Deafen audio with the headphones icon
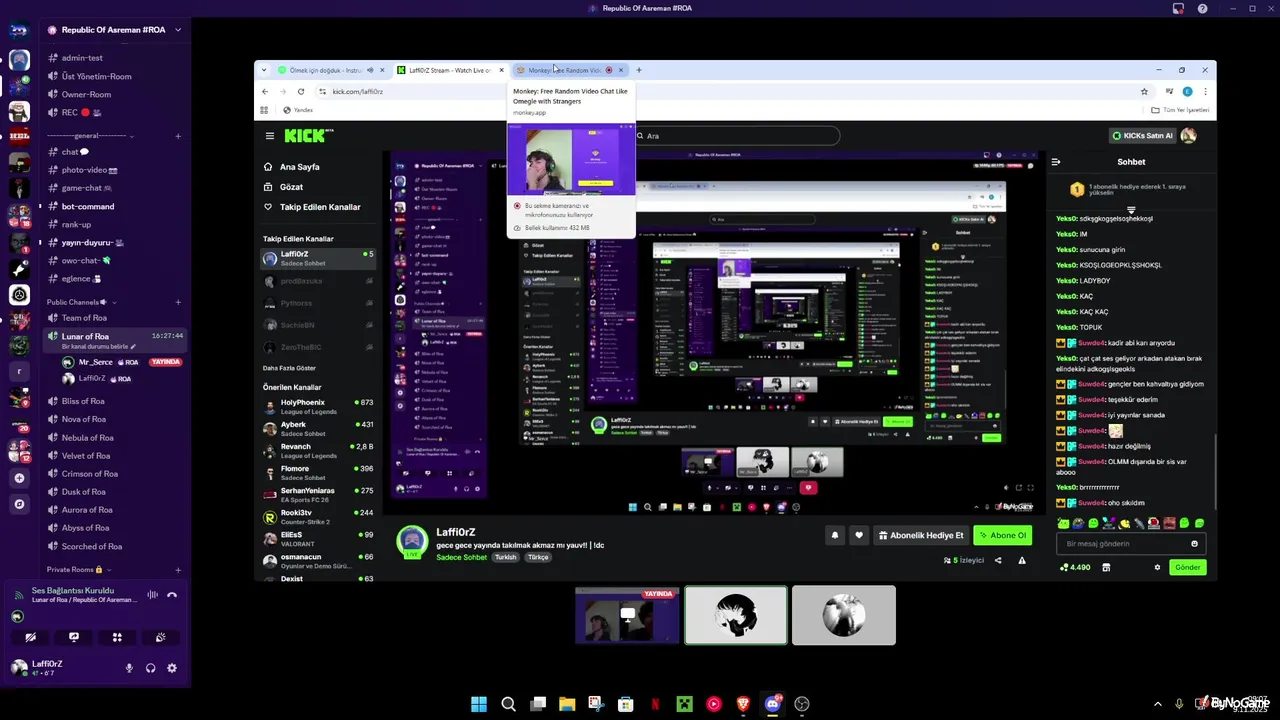The width and height of the screenshot is (1280, 720). pyautogui.click(x=150, y=668)
